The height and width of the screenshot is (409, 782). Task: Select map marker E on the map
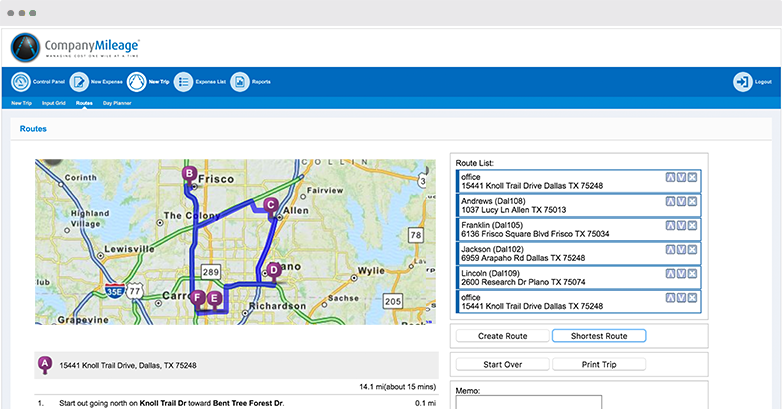point(214,299)
